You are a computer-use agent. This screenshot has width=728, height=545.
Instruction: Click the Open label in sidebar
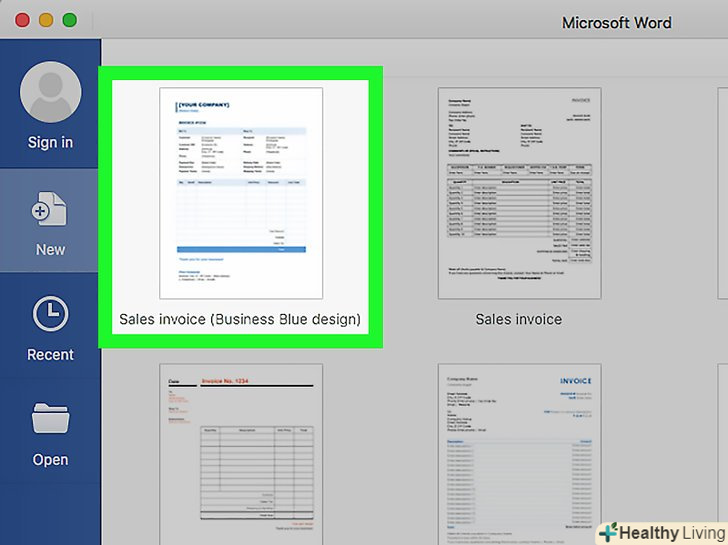pos(50,460)
